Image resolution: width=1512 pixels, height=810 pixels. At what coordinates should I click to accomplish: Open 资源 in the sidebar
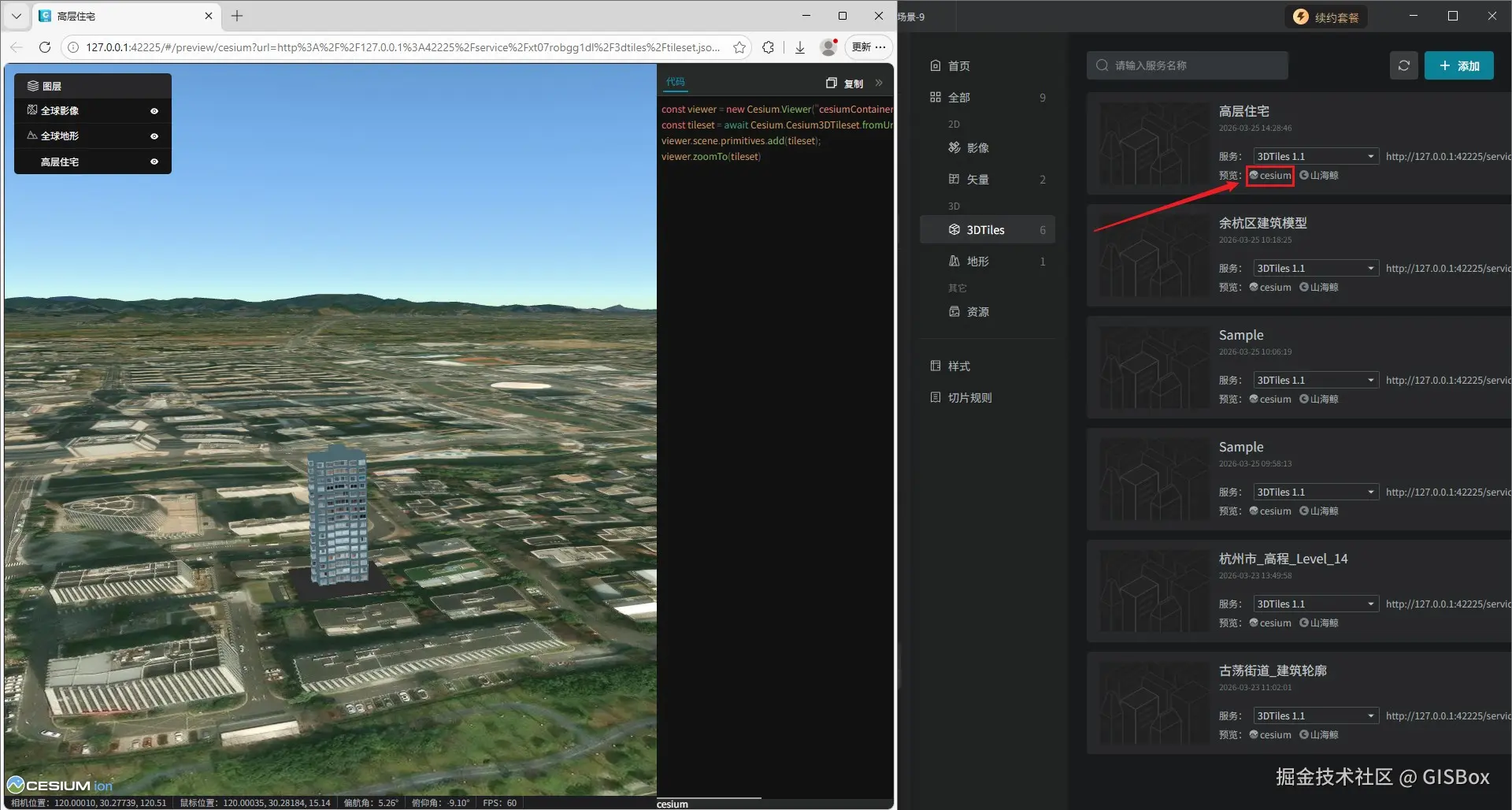[x=988, y=311]
